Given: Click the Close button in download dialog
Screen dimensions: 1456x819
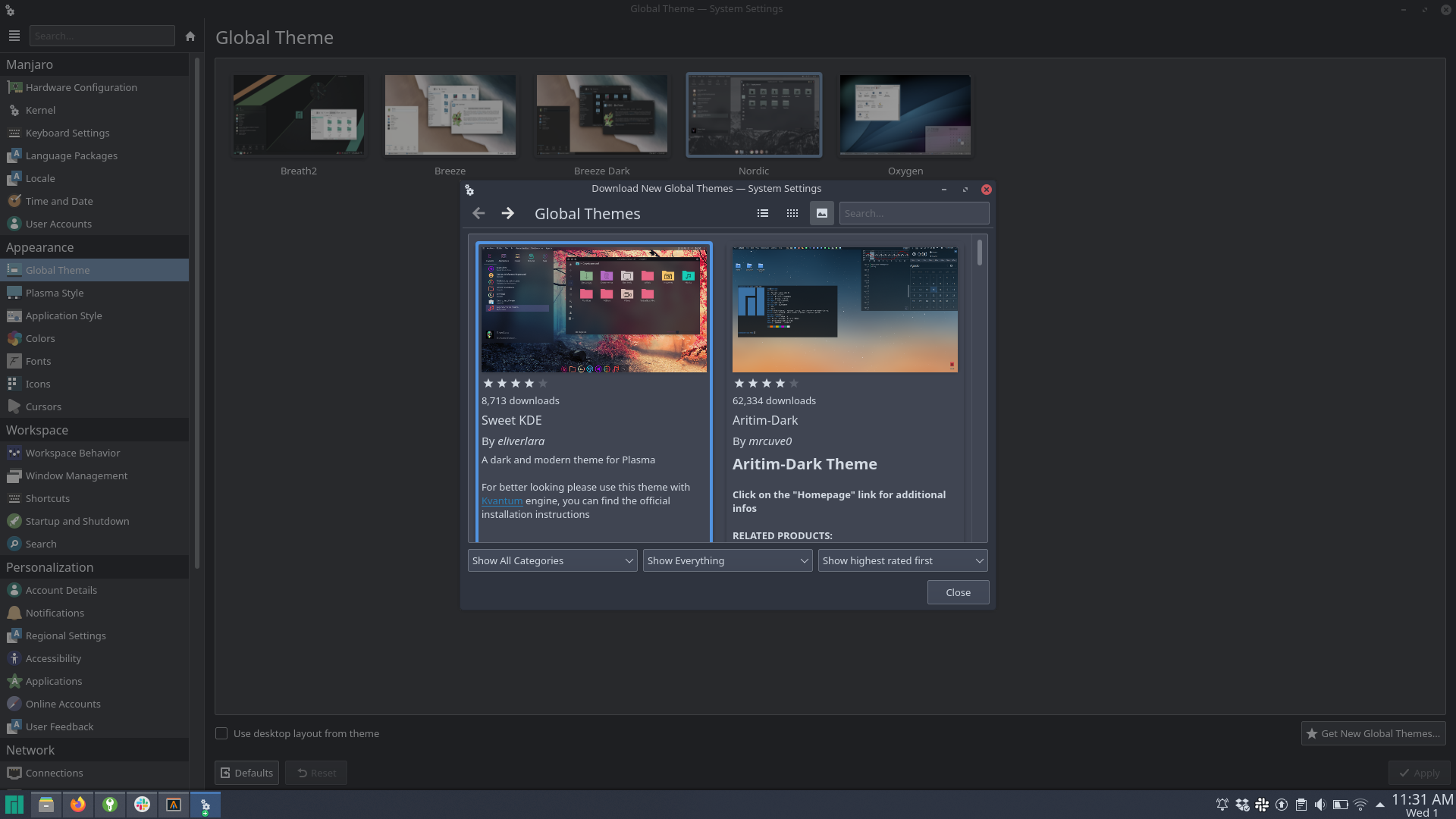Looking at the screenshot, I should point(958,592).
